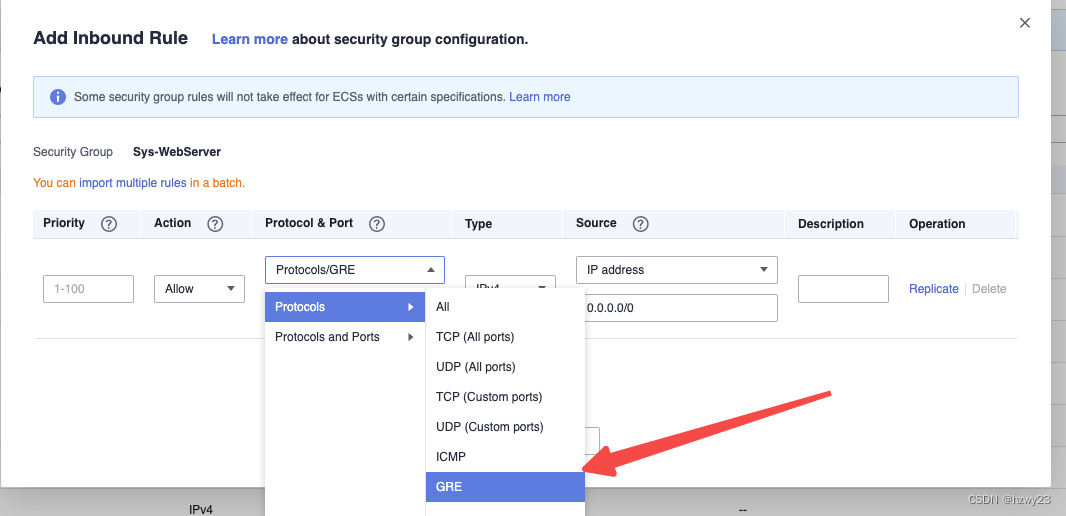Open Learn more link beside dialog title

click(250, 39)
